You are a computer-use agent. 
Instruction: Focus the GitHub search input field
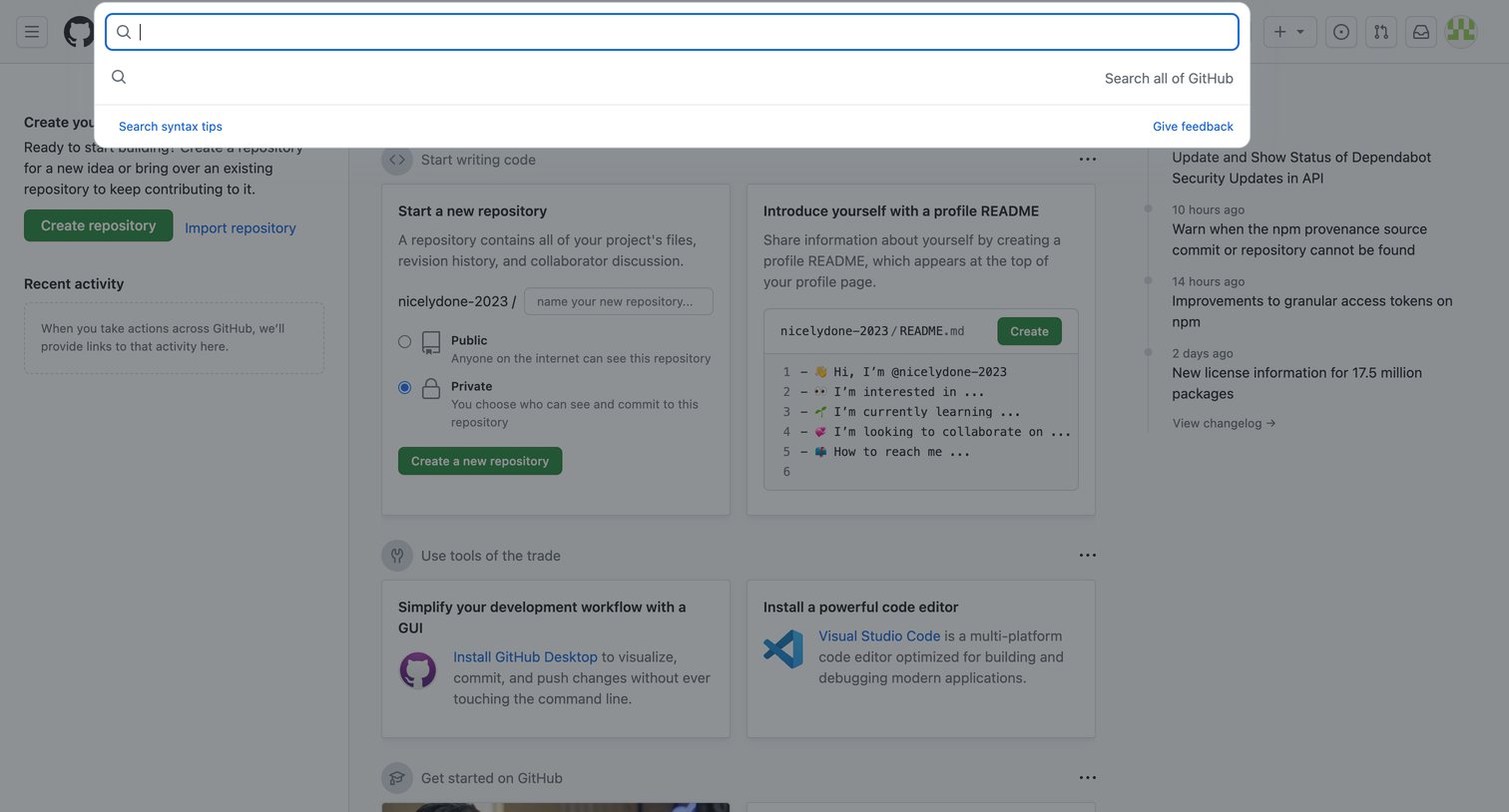coord(672,32)
